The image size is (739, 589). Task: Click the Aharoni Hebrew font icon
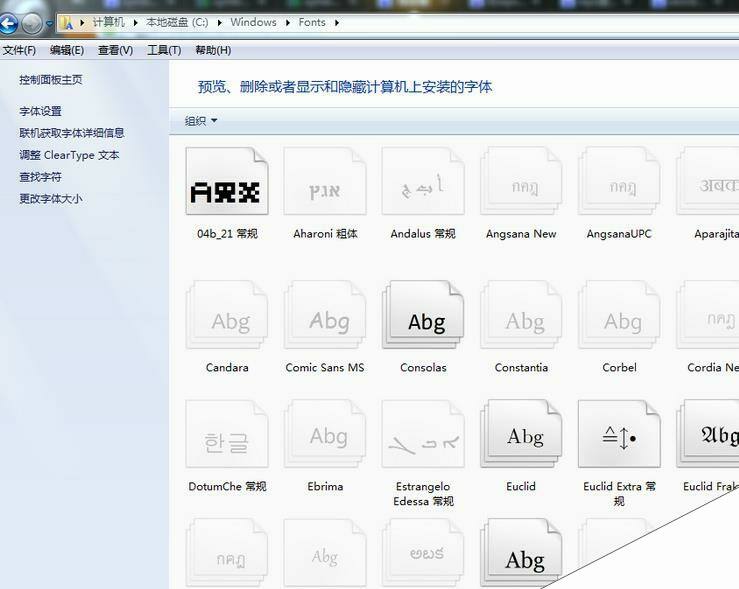[x=325, y=185]
